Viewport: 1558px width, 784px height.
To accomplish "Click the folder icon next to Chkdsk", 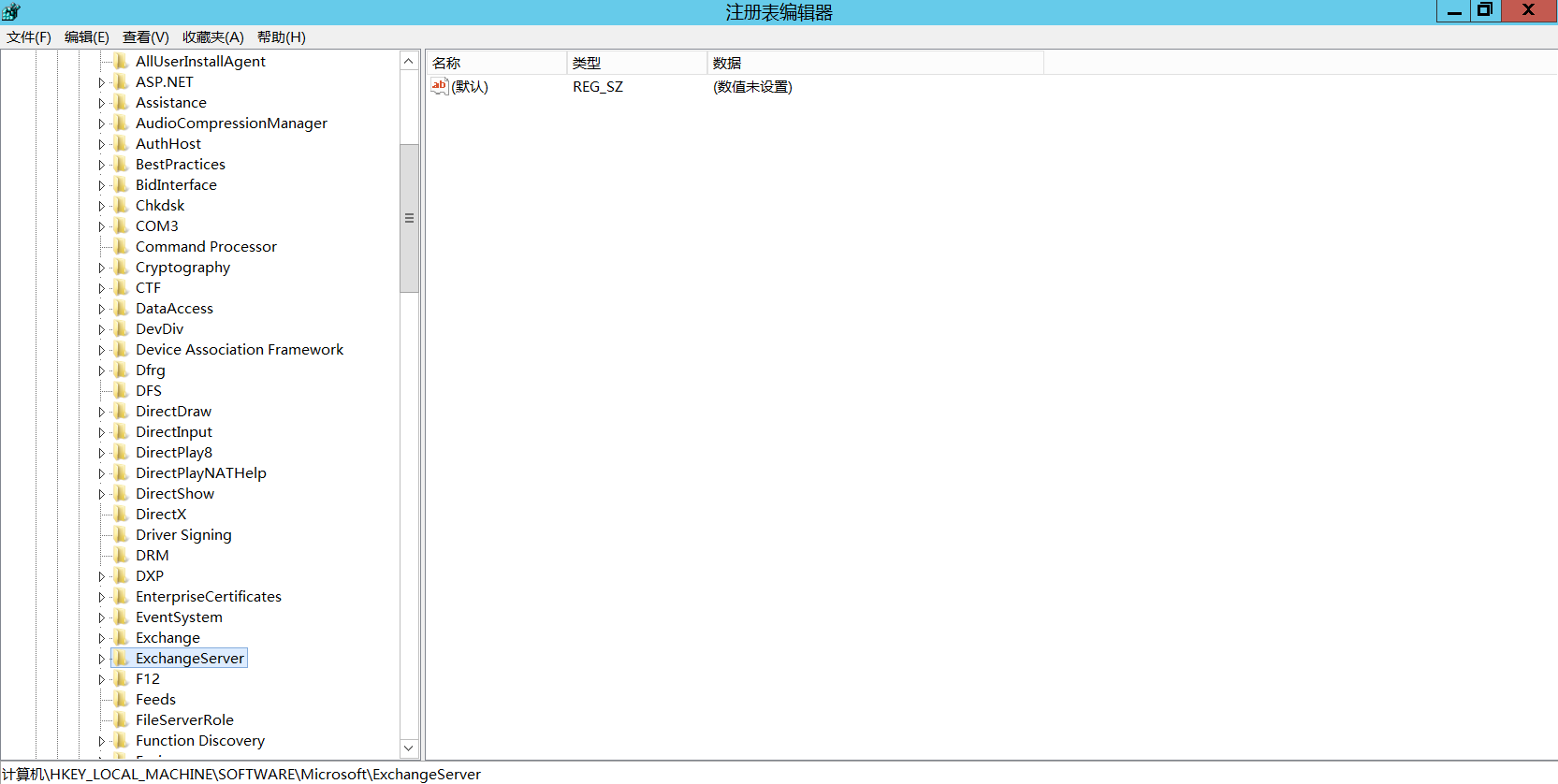I will coord(122,206).
